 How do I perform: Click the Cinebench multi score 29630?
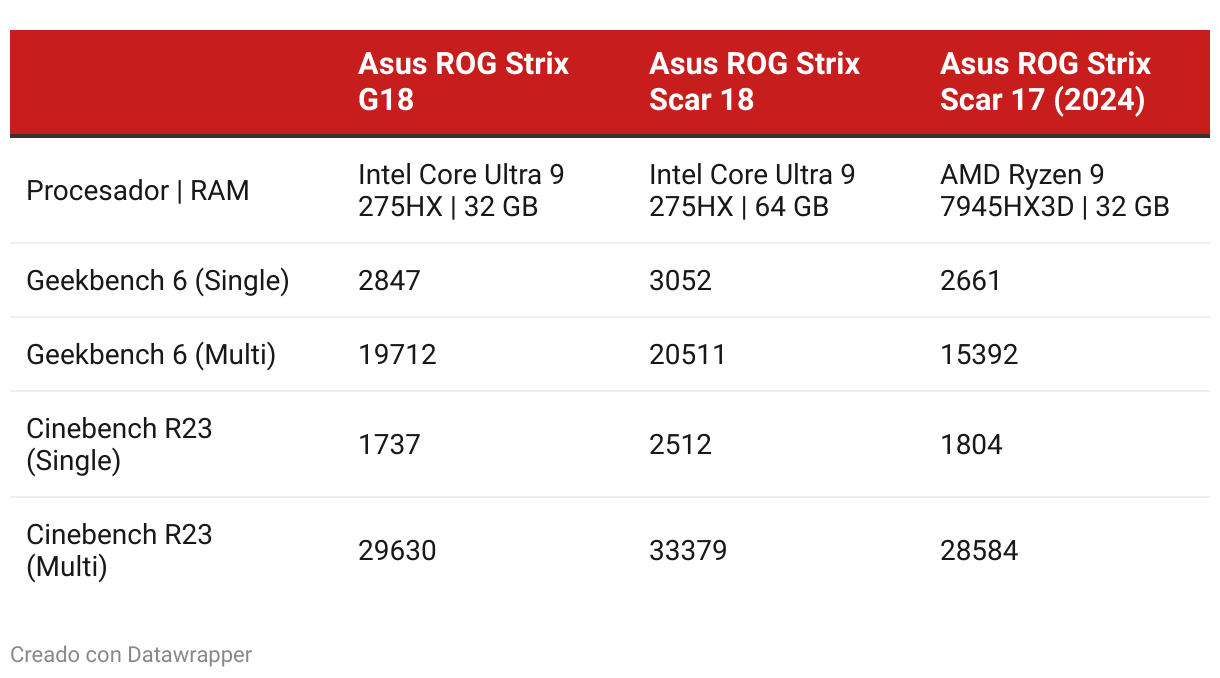click(397, 551)
